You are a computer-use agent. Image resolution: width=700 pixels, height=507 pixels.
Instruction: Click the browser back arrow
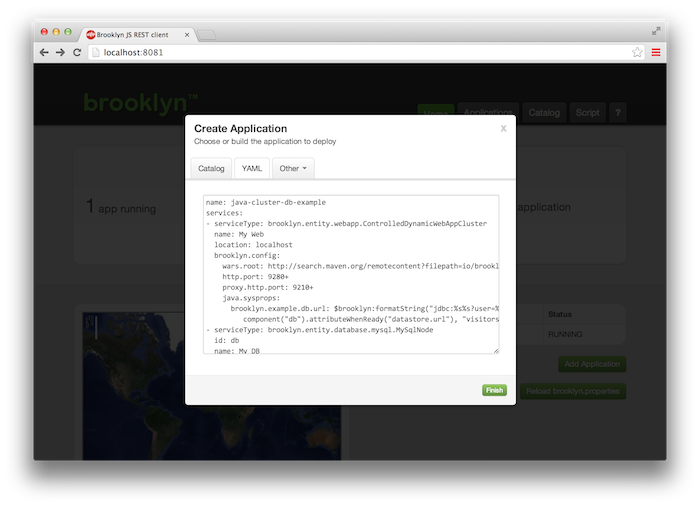[x=44, y=52]
